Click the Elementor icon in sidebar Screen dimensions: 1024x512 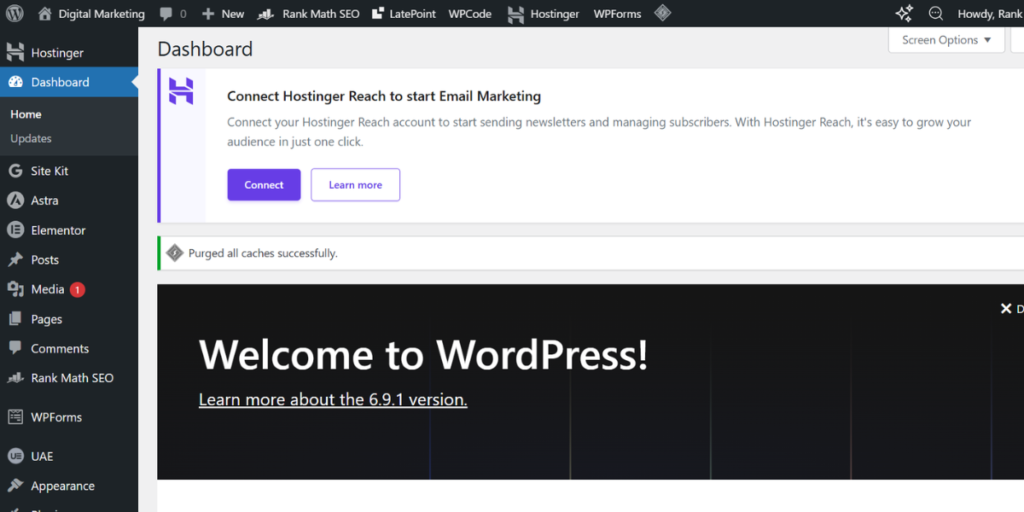pos(15,230)
